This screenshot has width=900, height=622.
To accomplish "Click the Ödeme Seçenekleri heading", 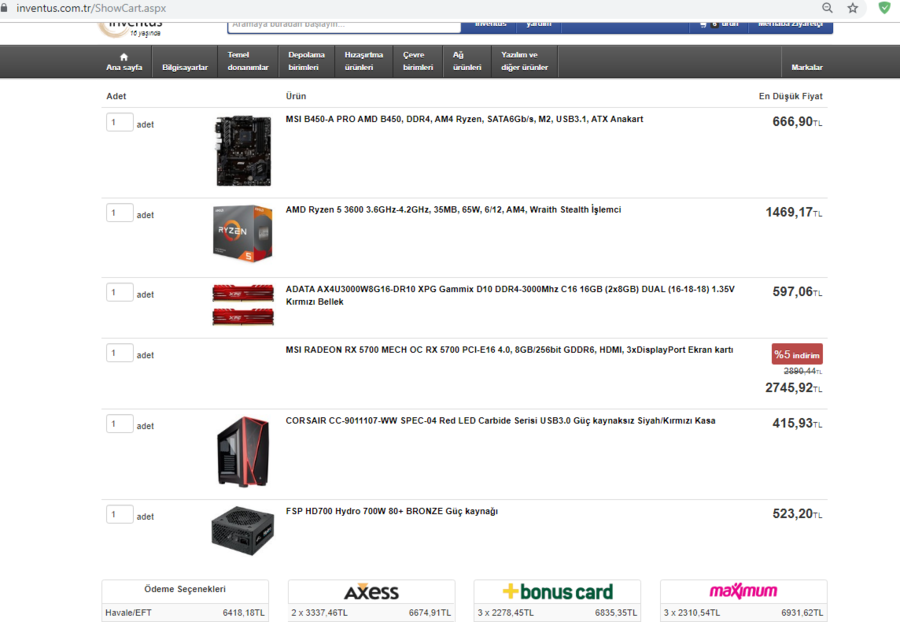I will (x=185, y=589).
